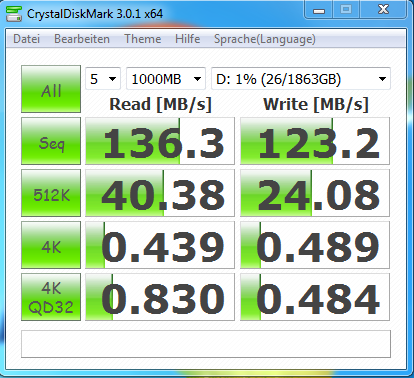This screenshot has width=414, height=378.
Task: Run all benchmarks with the All button
Action: (x=51, y=89)
